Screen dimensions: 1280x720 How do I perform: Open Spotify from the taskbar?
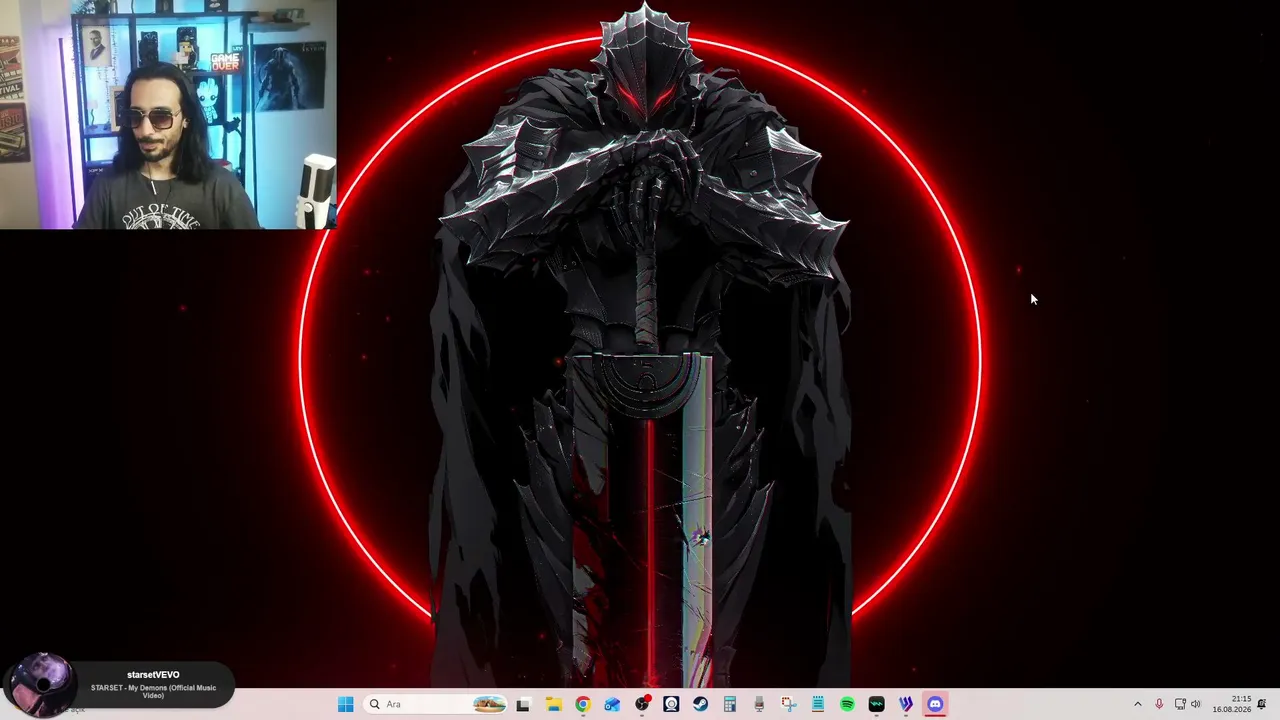click(x=847, y=704)
